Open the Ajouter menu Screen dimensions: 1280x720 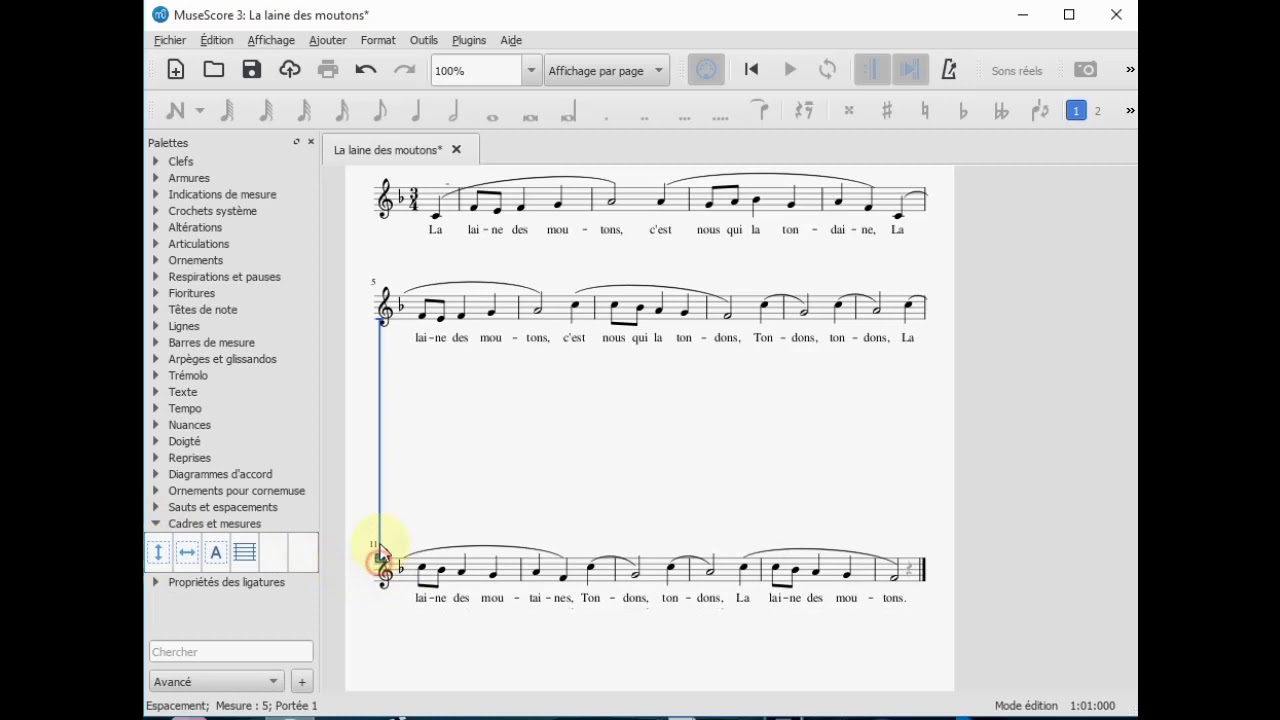point(327,40)
